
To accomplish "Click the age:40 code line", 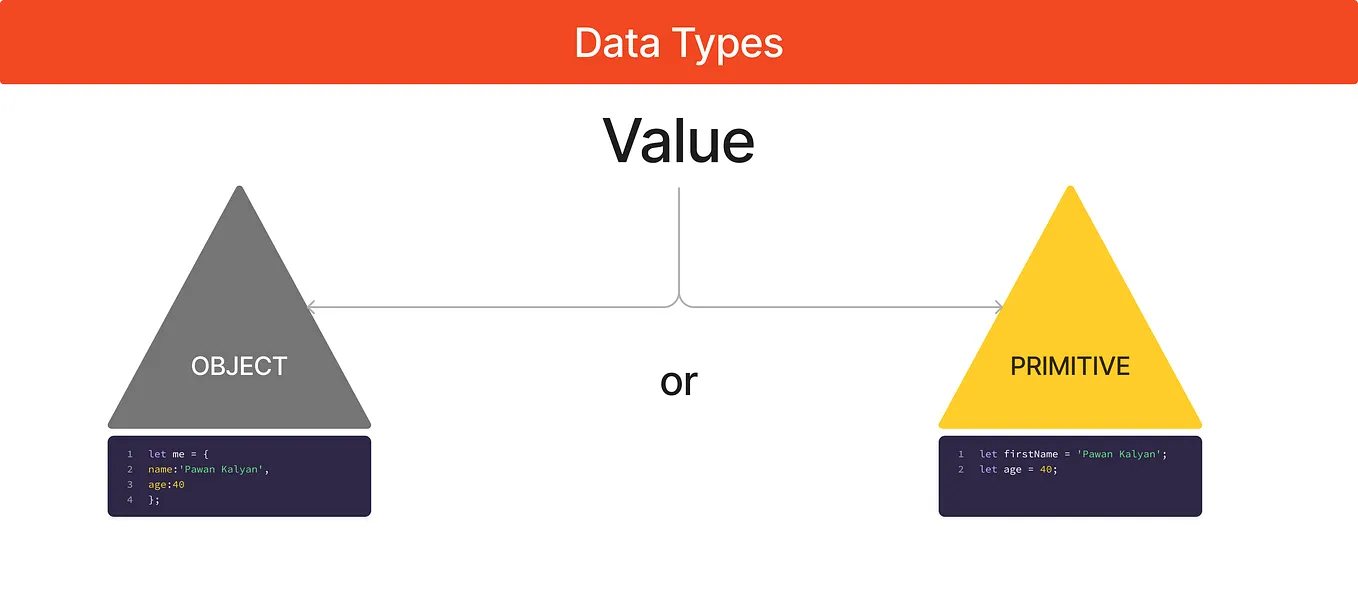I will pos(166,484).
